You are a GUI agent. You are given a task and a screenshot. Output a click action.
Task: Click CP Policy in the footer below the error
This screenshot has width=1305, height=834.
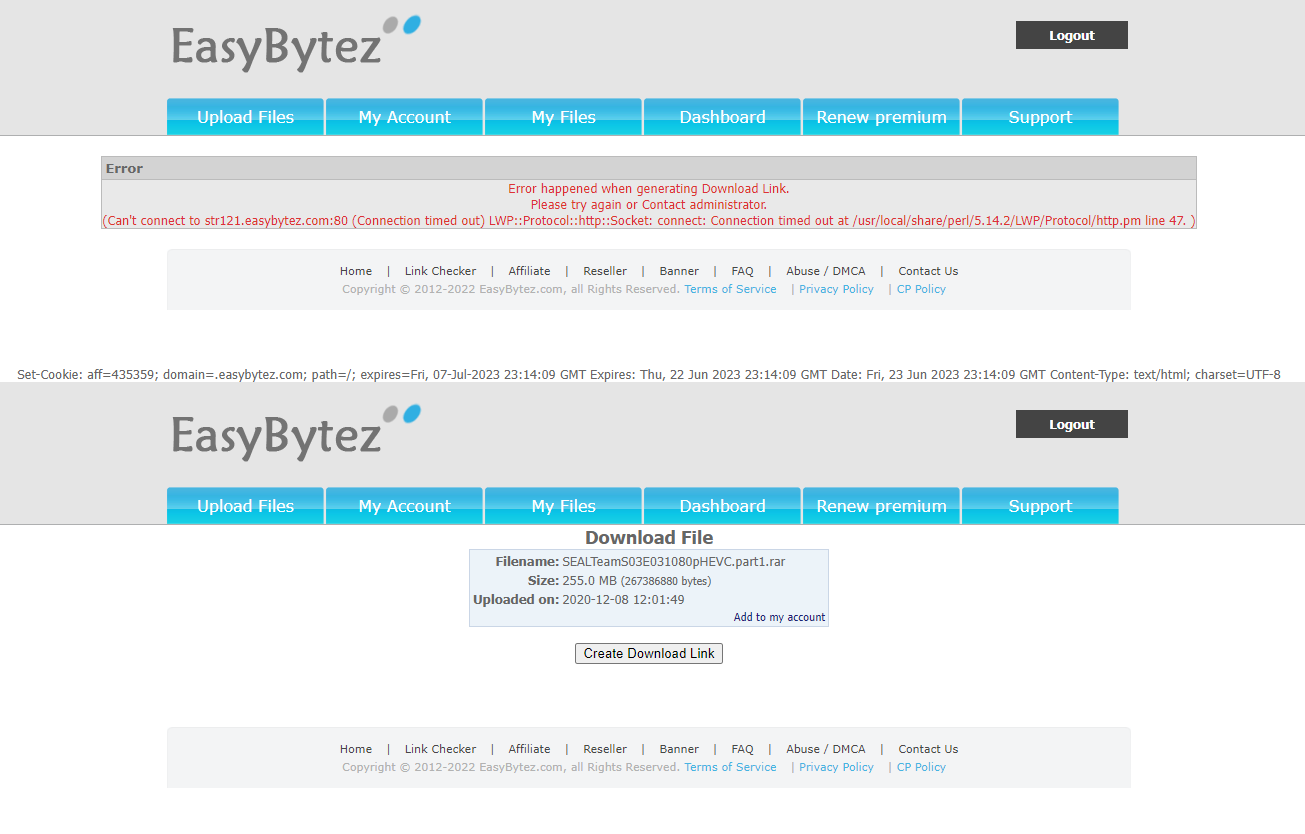click(x=921, y=289)
